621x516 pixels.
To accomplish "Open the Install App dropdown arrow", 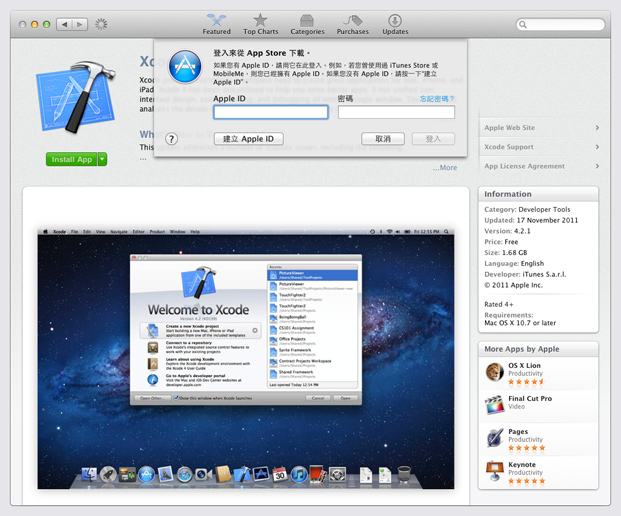I will point(102,159).
